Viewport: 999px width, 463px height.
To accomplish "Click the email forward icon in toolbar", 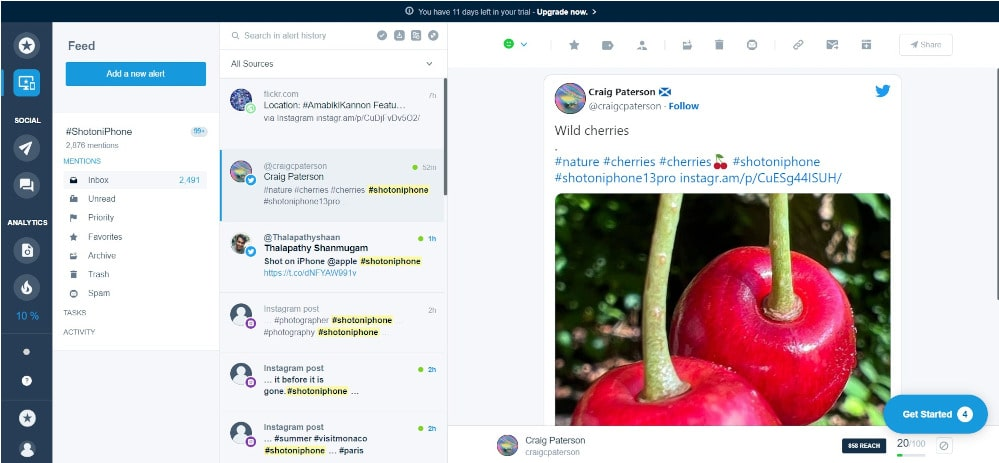I will [832, 45].
